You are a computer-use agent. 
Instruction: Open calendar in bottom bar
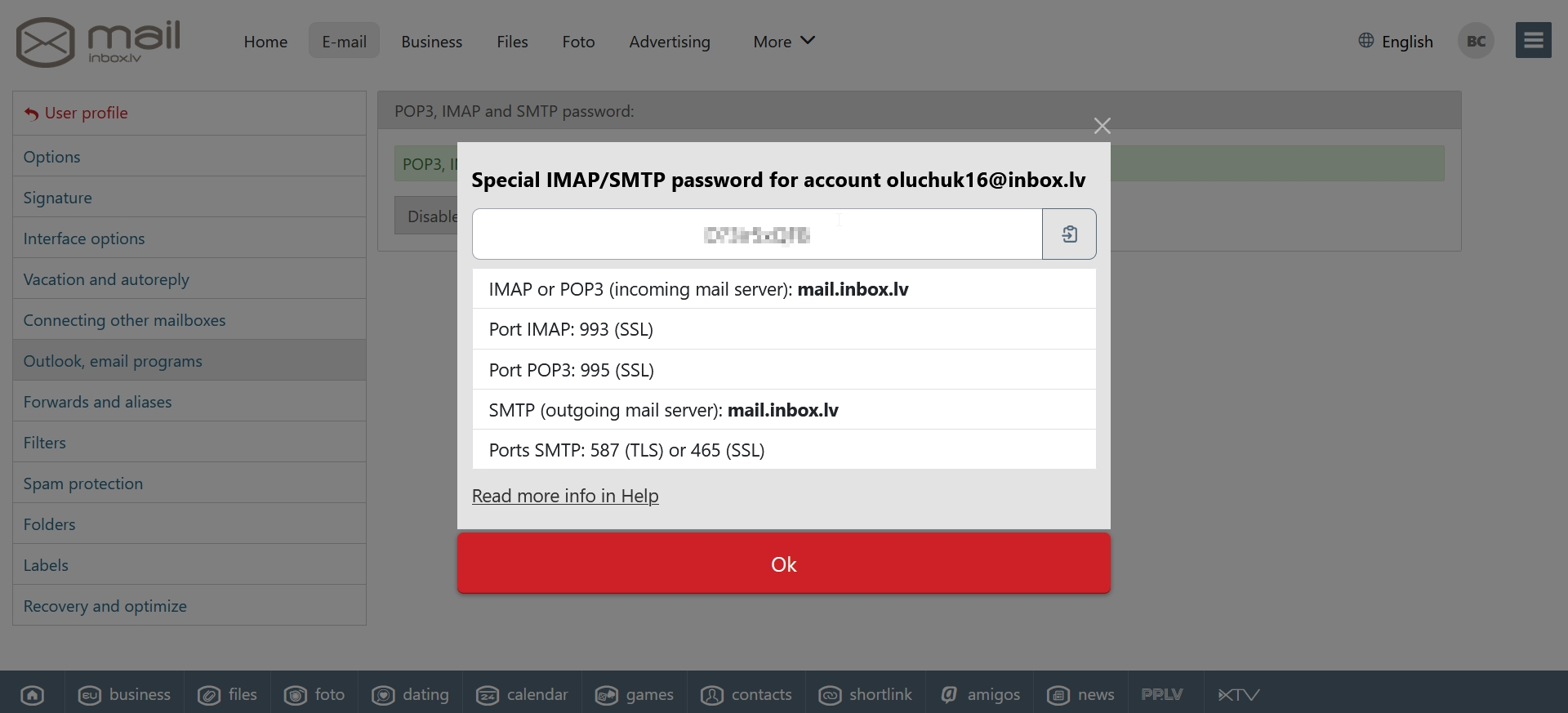(x=523, y=694)
